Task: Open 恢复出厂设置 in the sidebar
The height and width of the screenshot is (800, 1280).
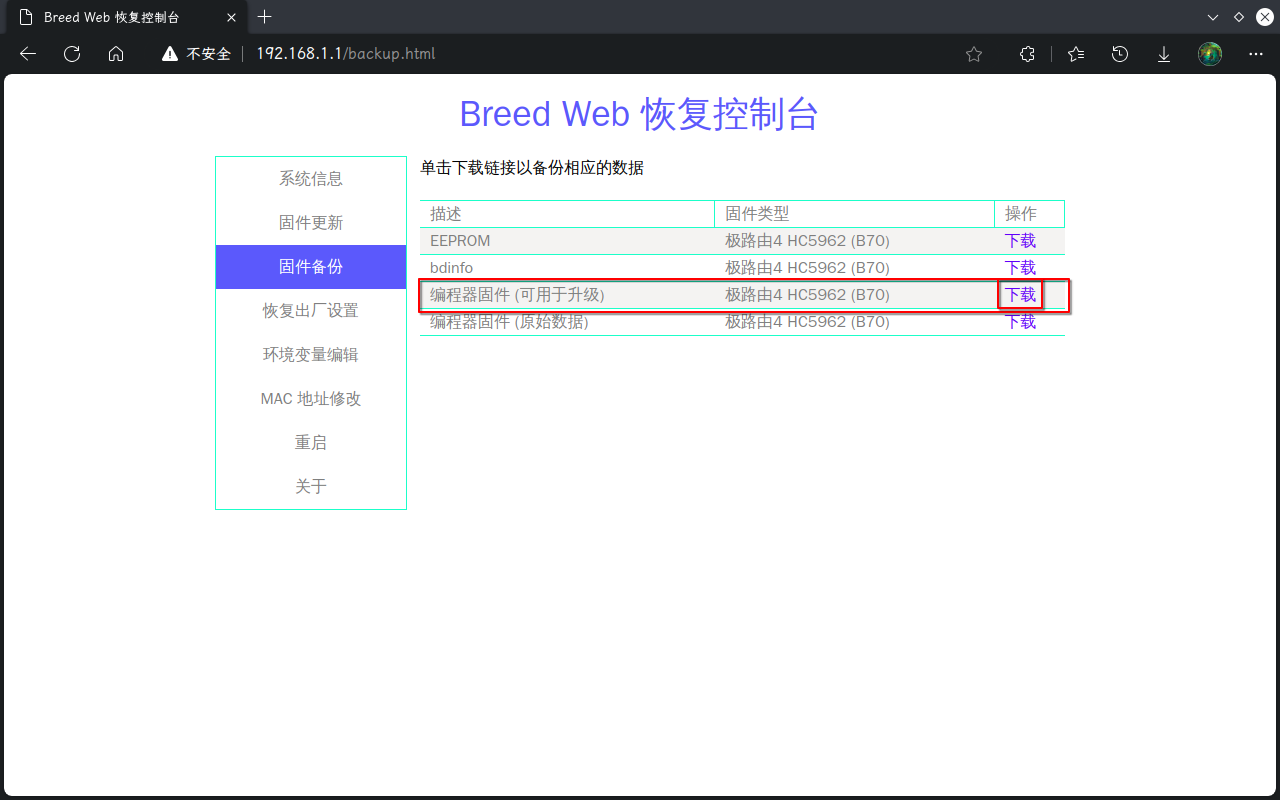Action: point(310,310)
